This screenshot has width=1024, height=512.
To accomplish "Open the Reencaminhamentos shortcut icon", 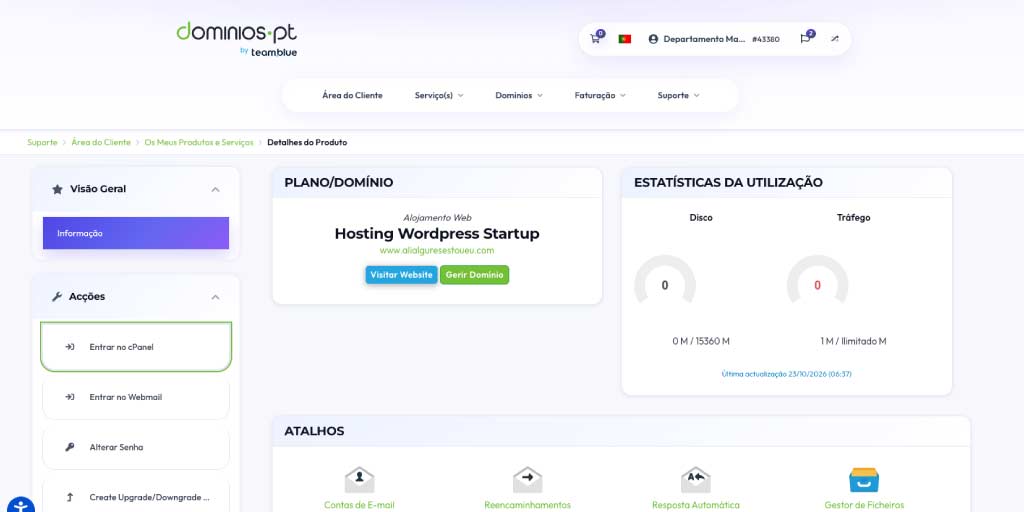I will pos(528,479).
